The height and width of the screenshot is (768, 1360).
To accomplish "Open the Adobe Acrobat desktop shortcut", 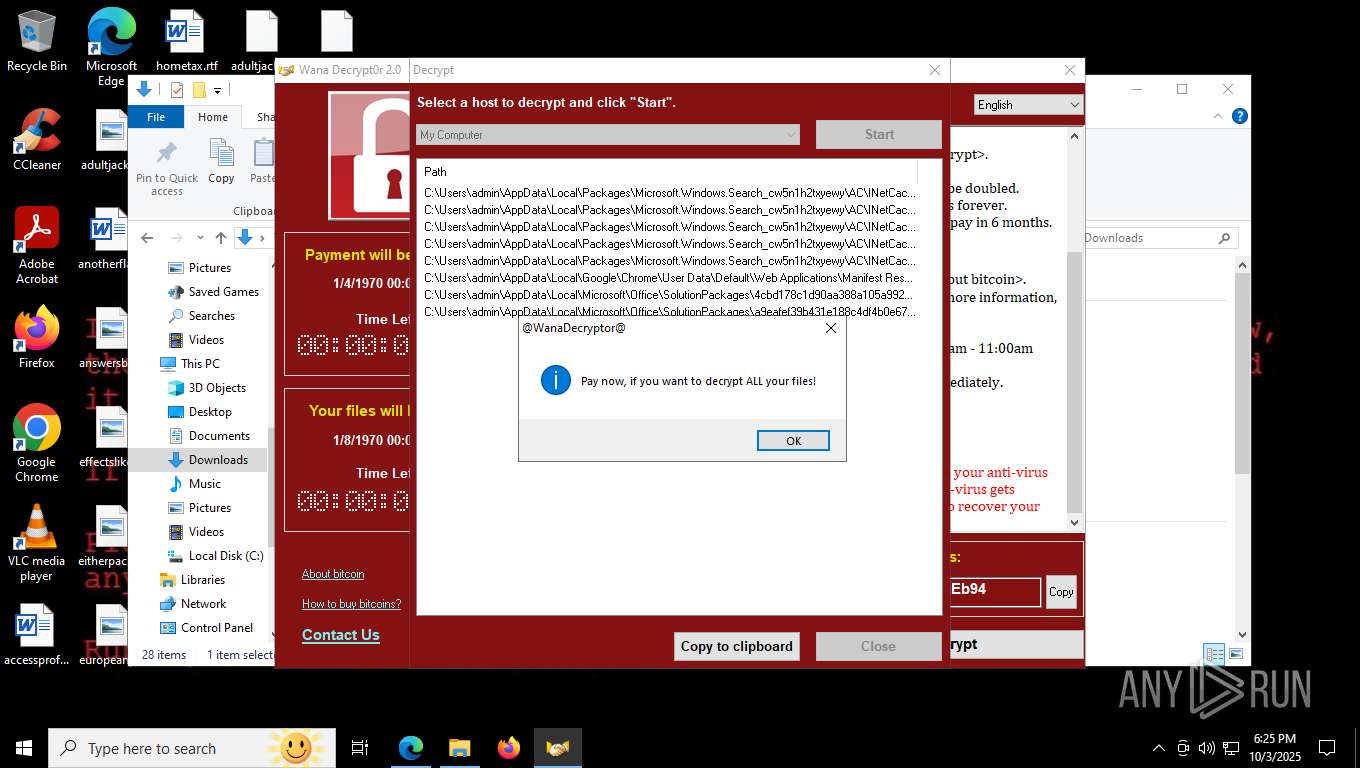I will click(x=37, y=246).
